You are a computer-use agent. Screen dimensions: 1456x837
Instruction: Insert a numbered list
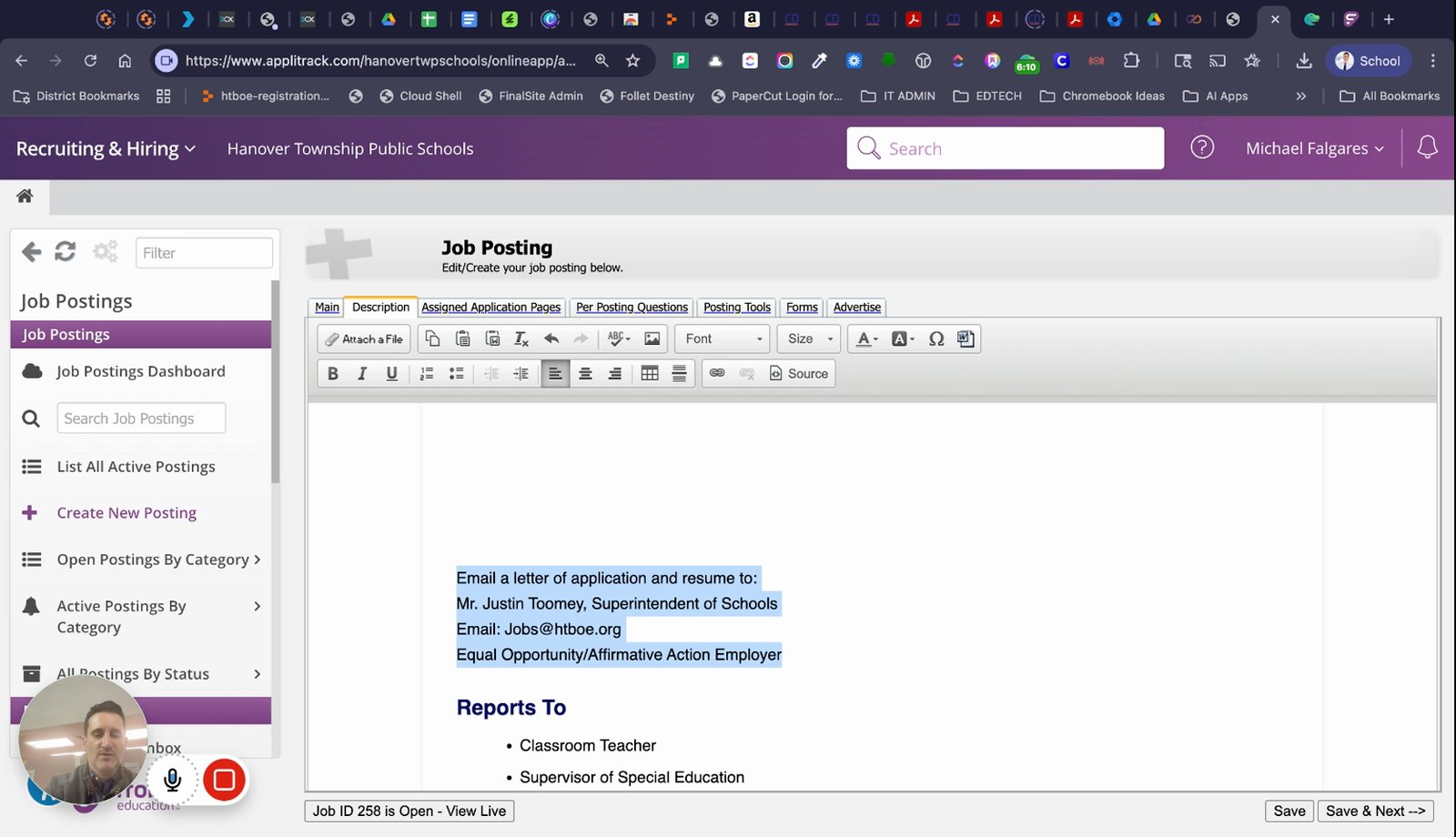427,373
